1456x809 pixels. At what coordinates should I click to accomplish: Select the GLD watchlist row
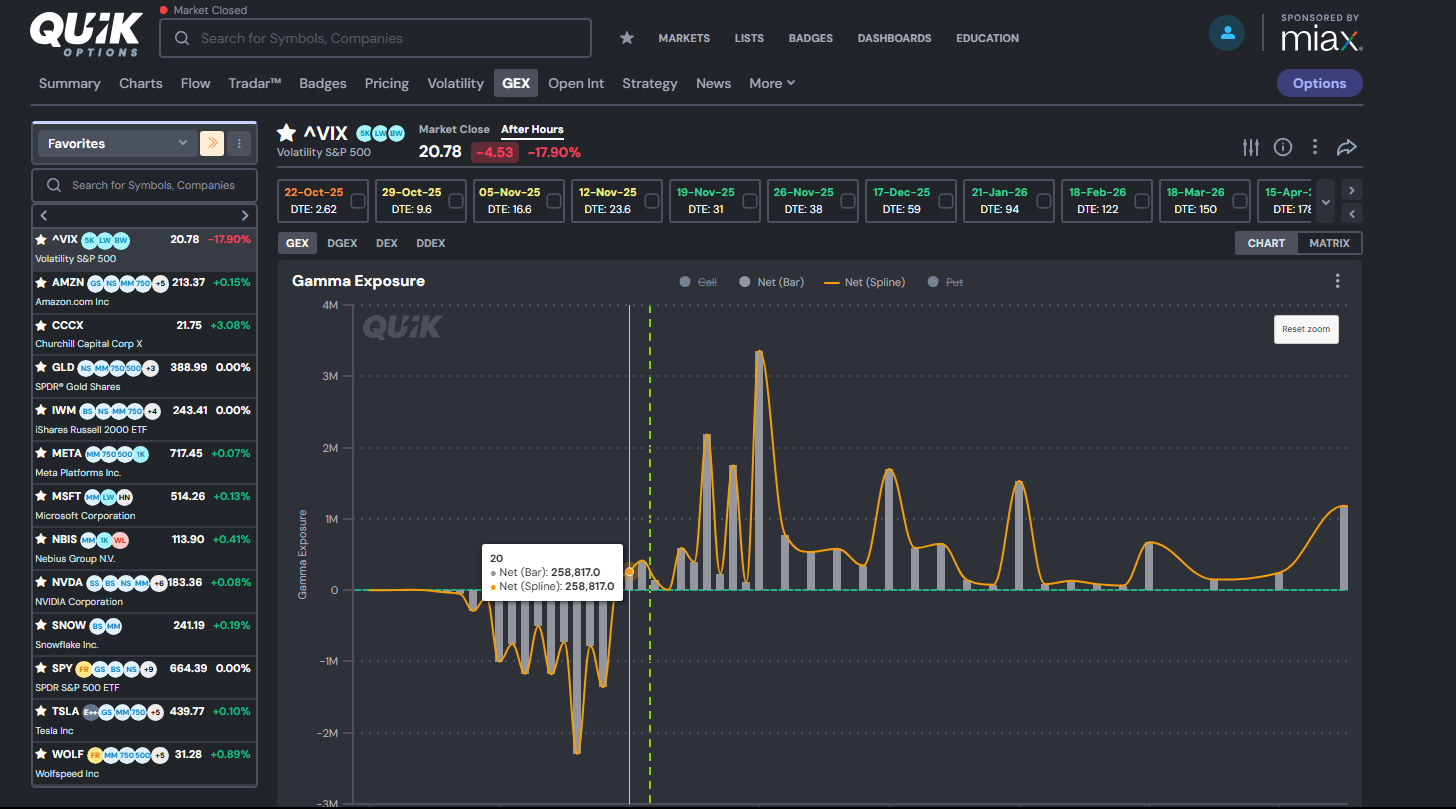click(145, 377)
